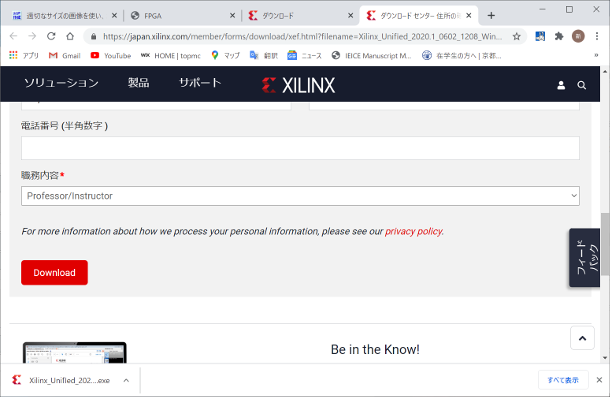Open the Professor/Instructor job dropdown
This screenshot has height=397, width=610.
click(x=300, y=196)
